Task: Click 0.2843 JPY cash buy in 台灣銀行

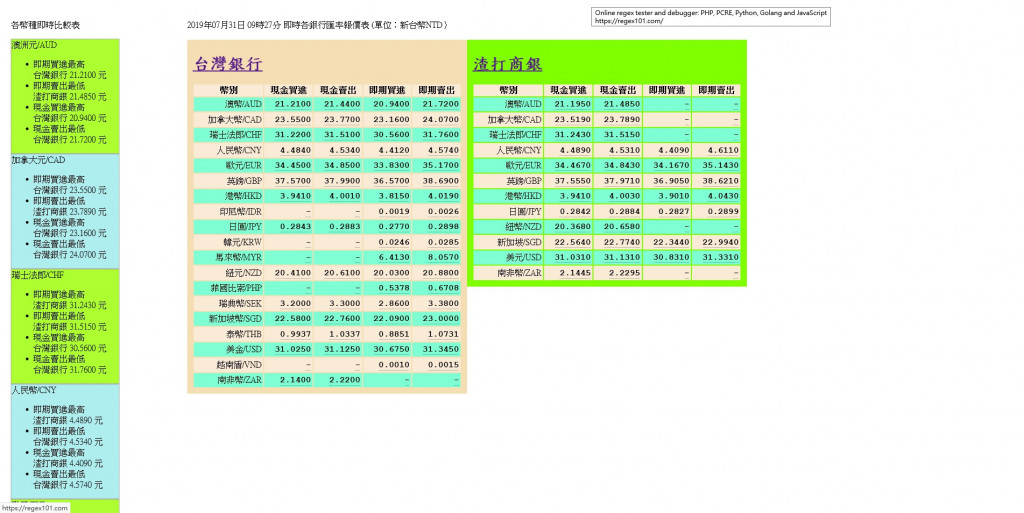Action: [x=295, y=227]
